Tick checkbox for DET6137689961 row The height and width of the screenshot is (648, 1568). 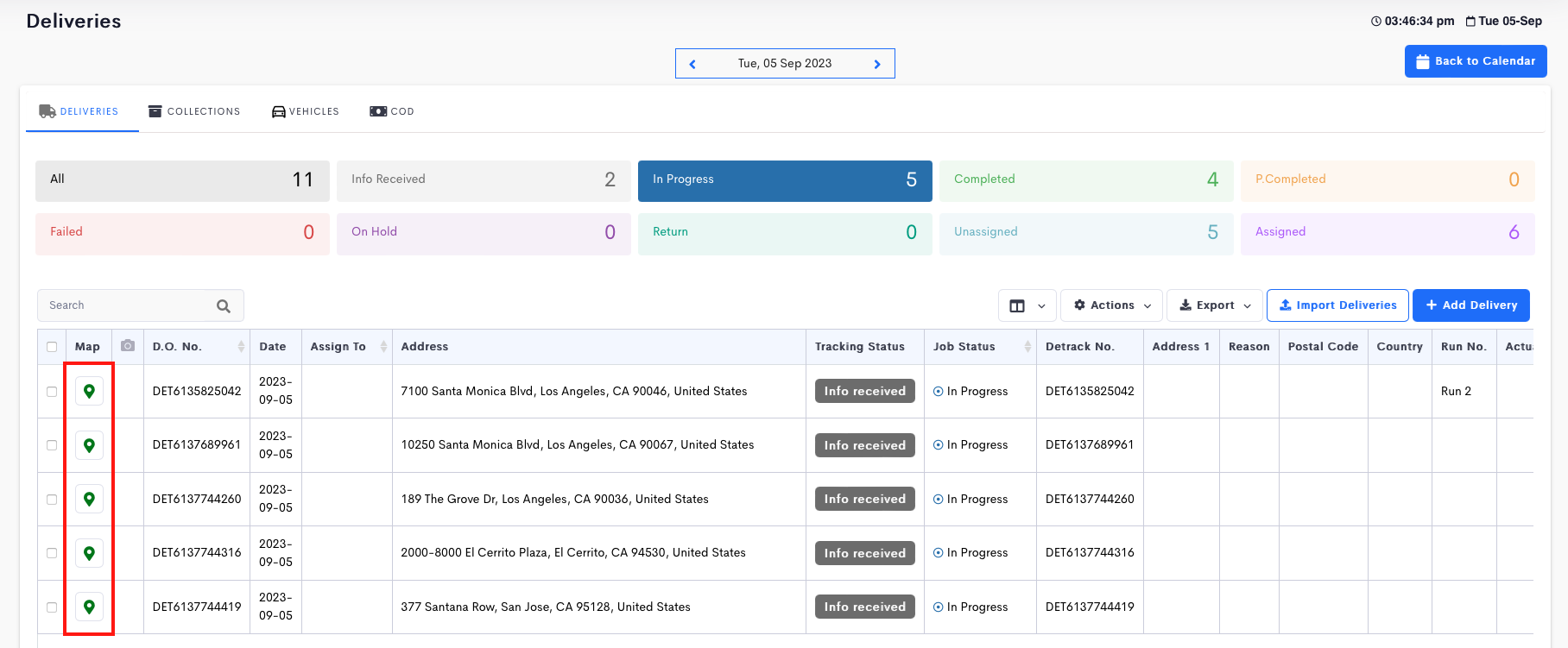[x=52, y=445]
